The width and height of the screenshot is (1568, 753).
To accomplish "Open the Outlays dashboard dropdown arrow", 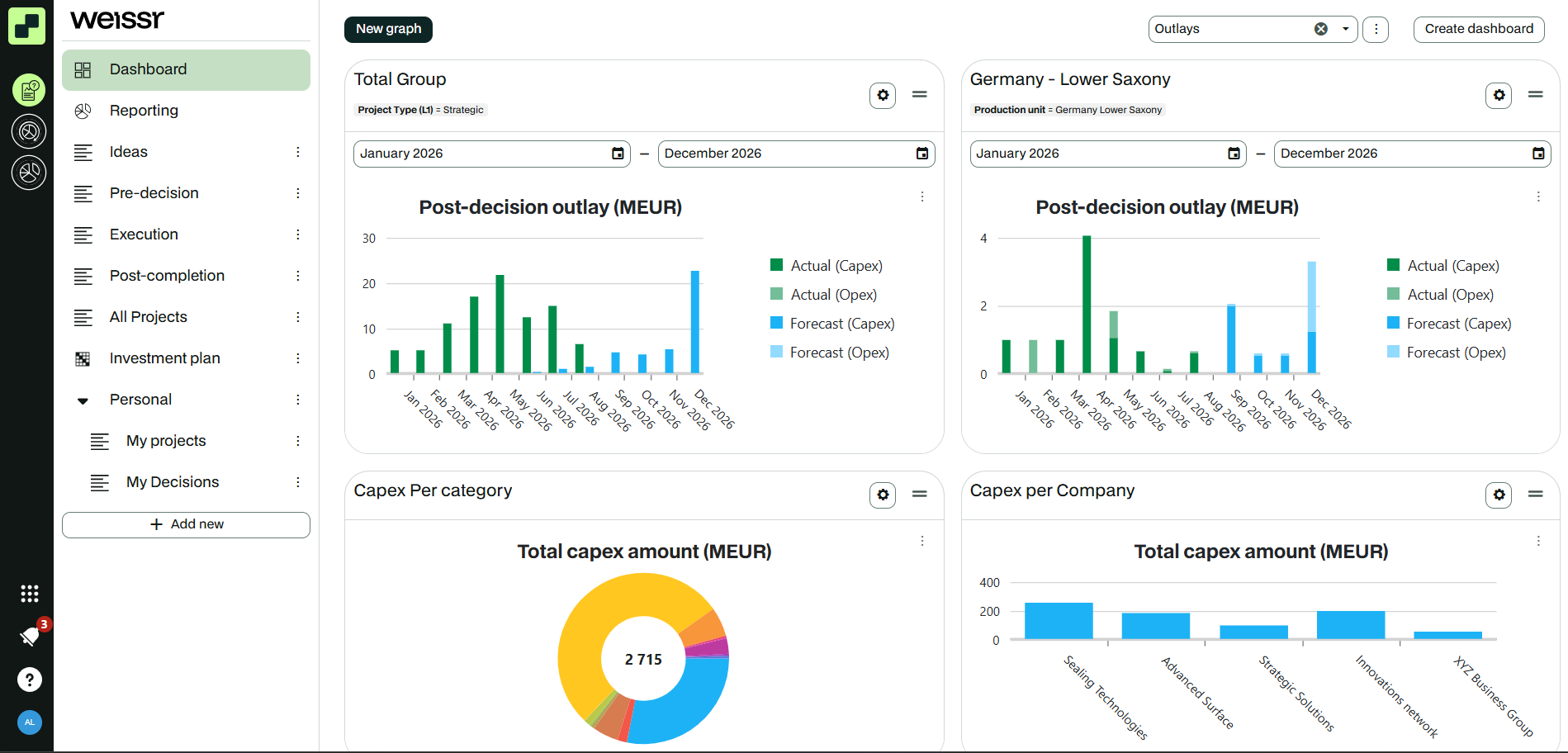I will coord(1346,29).
